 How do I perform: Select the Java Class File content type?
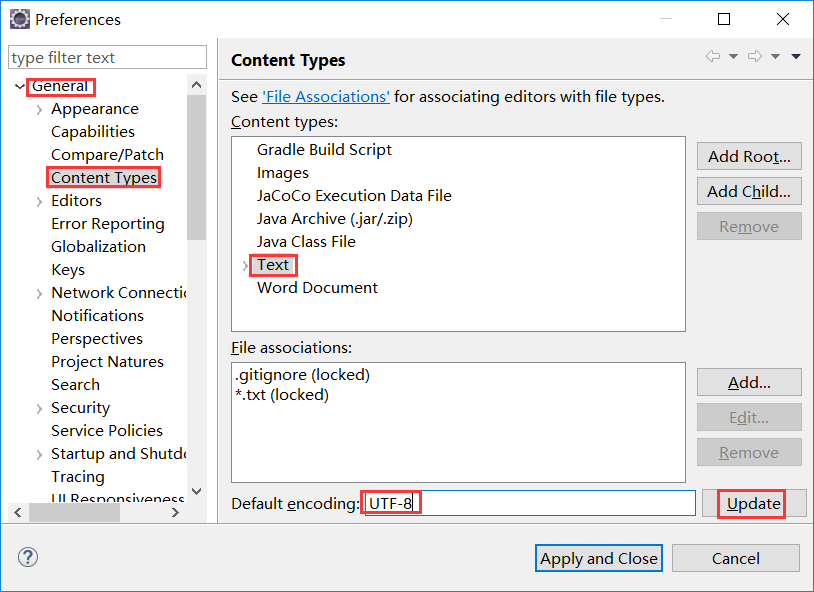click(306, 241)
